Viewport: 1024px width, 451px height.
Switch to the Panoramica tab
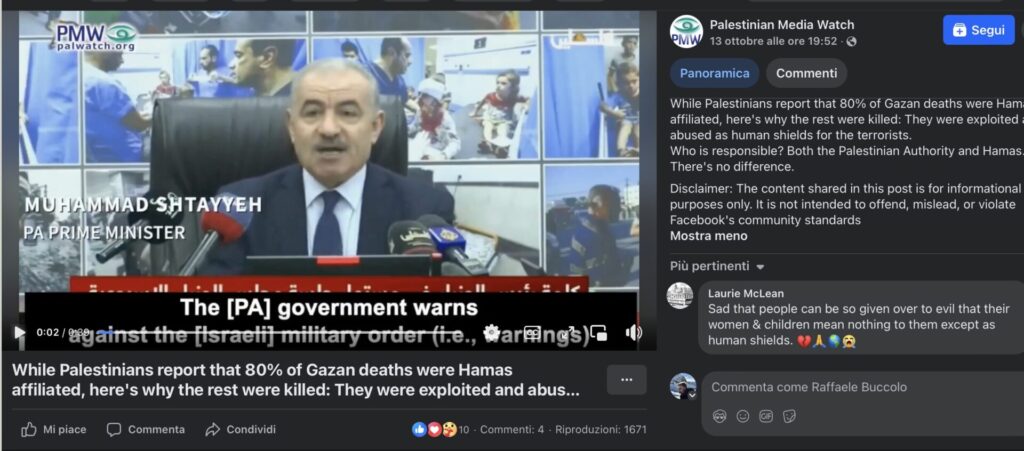[714, 73]
